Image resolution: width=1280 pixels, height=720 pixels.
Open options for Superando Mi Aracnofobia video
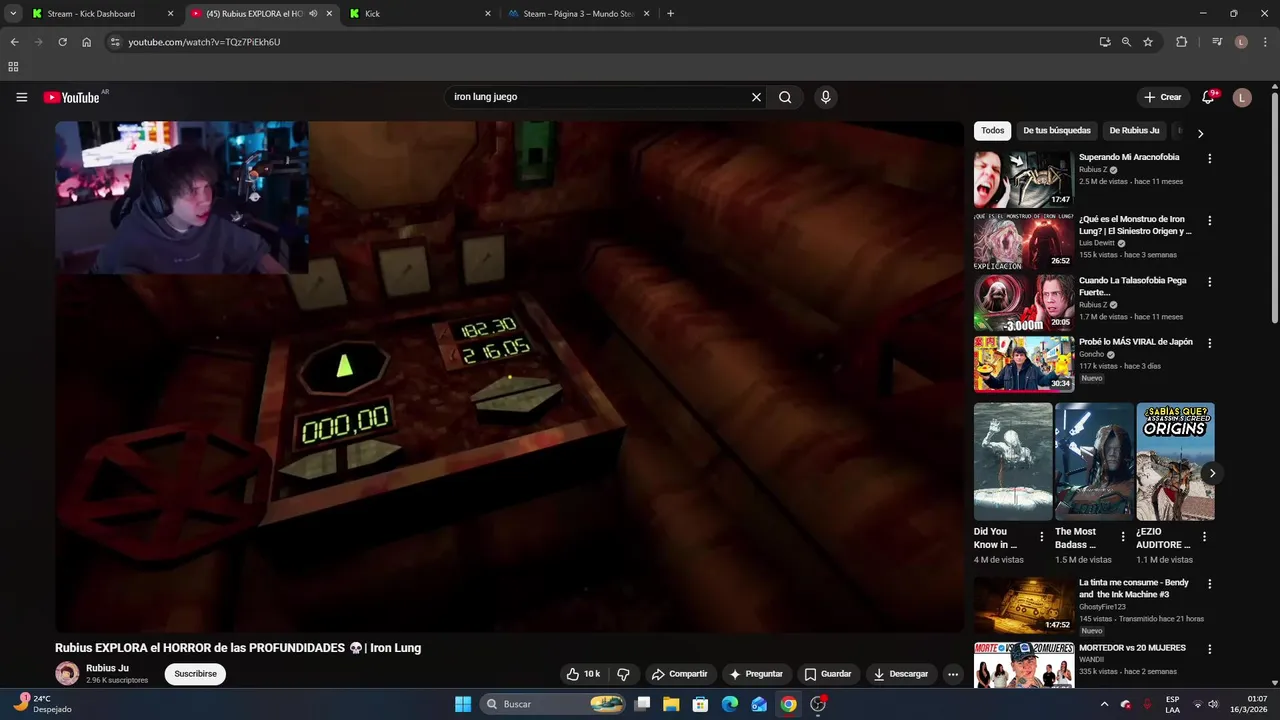pos(1209,158)
